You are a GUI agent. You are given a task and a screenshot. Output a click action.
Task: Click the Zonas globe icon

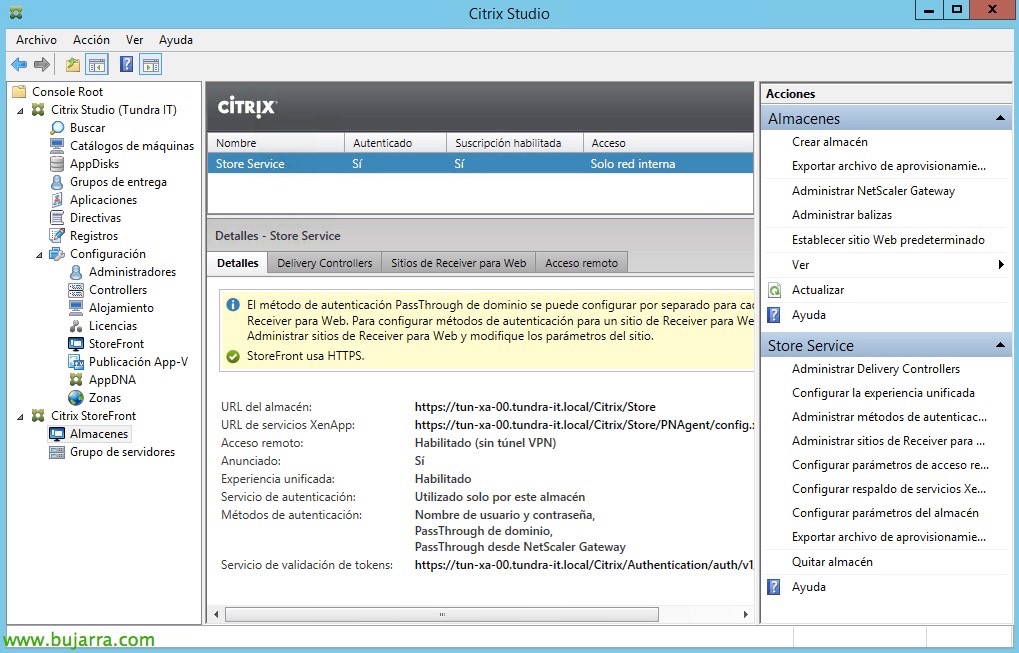pos(76,398)
